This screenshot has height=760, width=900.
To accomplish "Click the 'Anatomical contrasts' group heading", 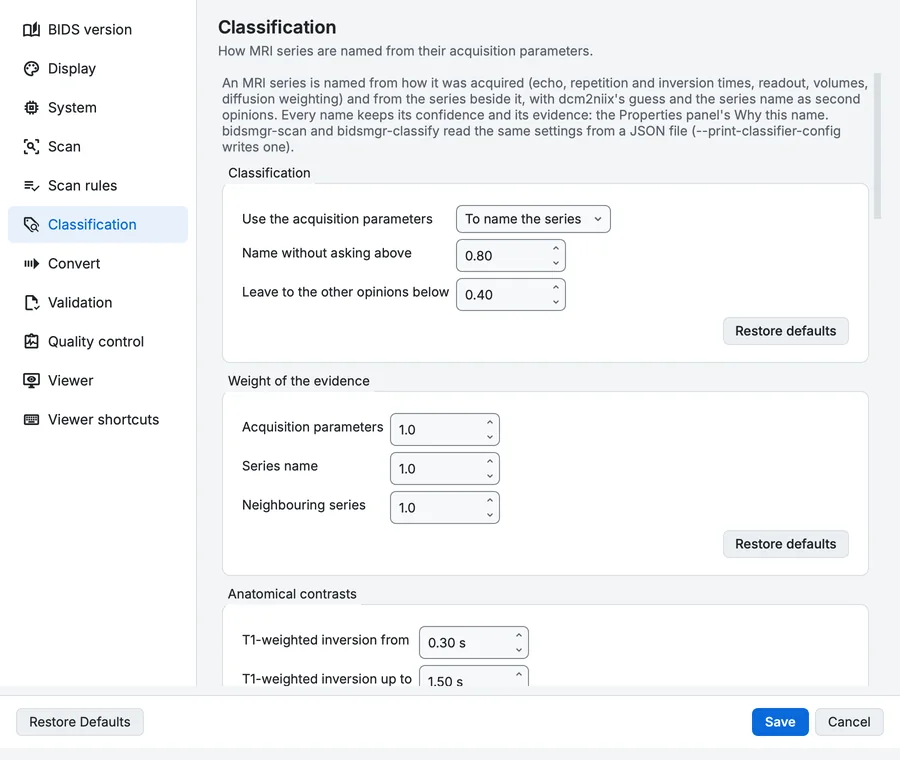I will point(292,594).
